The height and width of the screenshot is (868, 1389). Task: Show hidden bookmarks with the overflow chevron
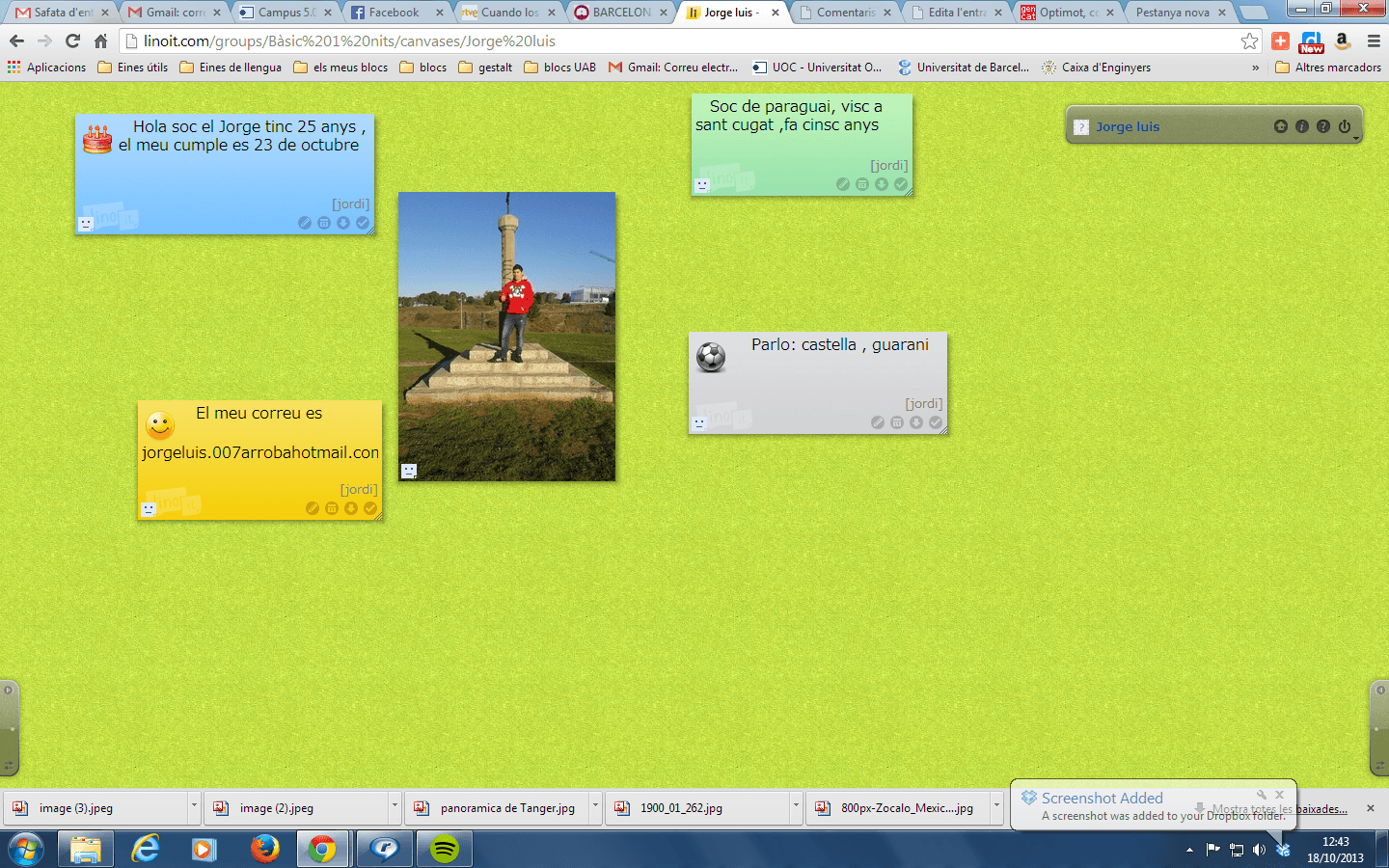tap(1255, 68)
